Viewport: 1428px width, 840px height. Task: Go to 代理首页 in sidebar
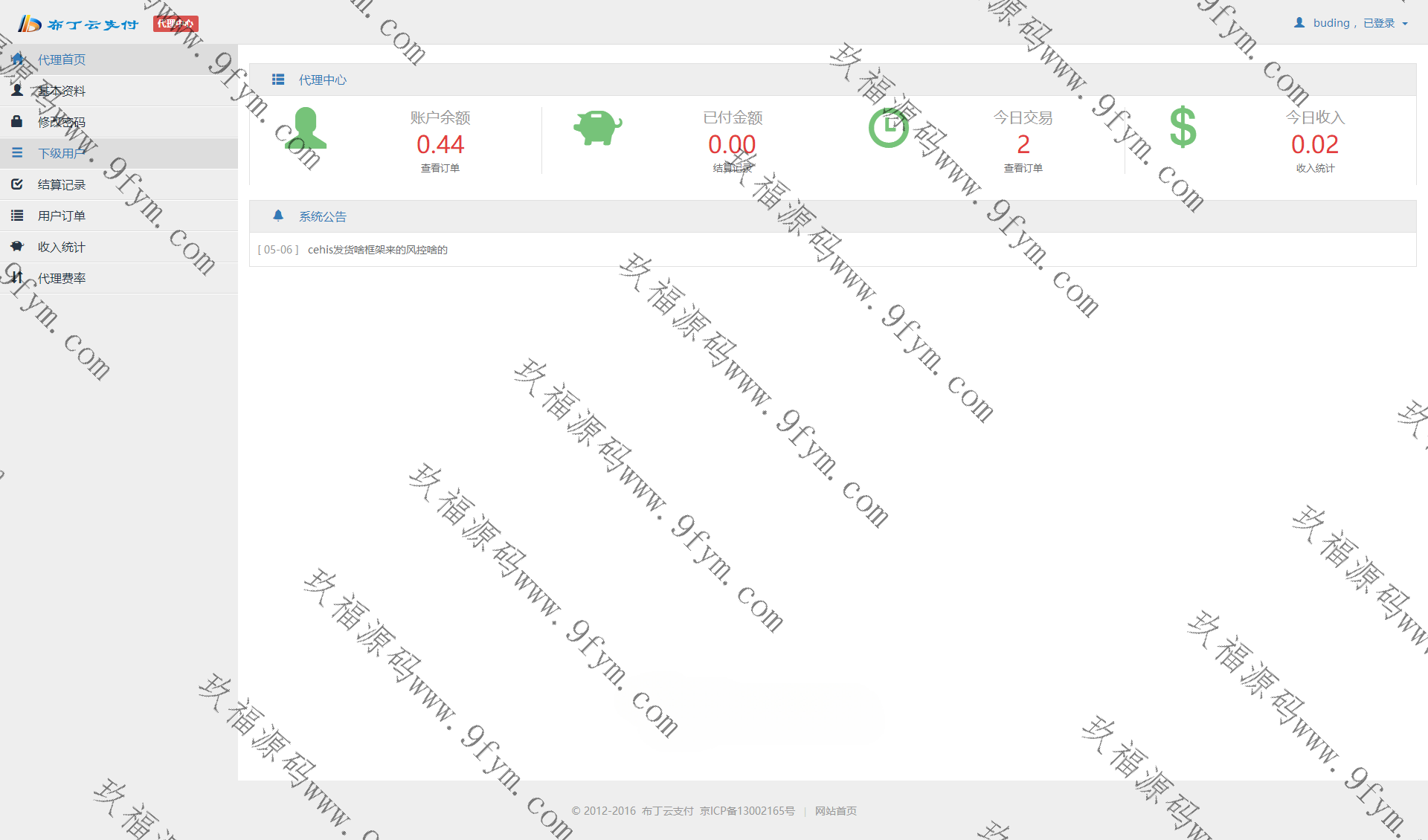62,59
